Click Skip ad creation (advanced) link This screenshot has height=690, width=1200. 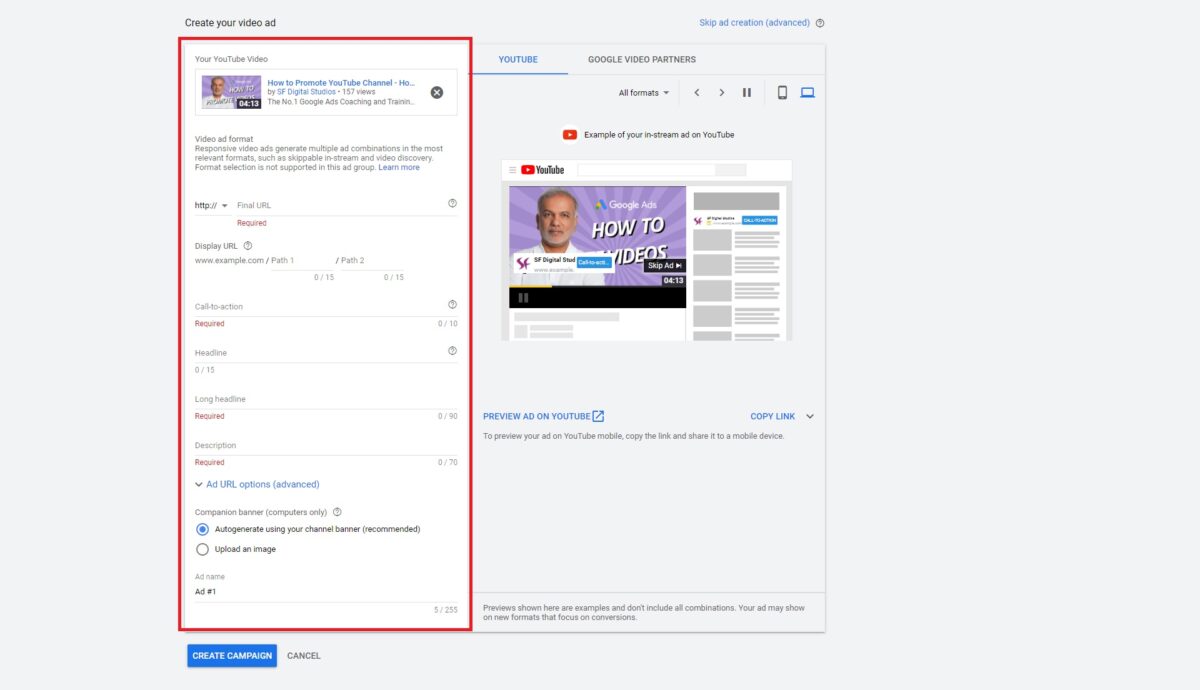755,23
